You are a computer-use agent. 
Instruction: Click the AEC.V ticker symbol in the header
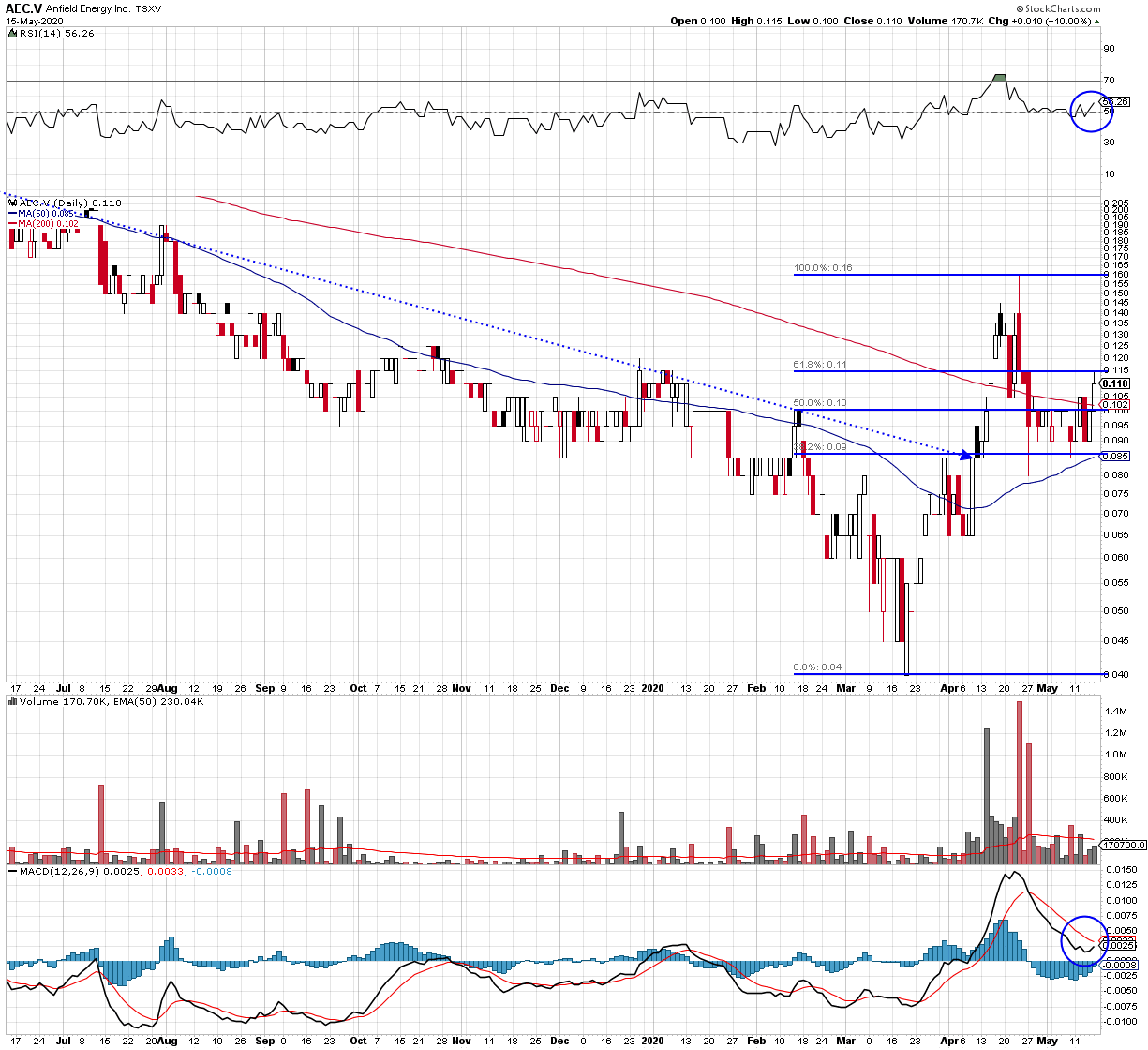tap(23, 8)
